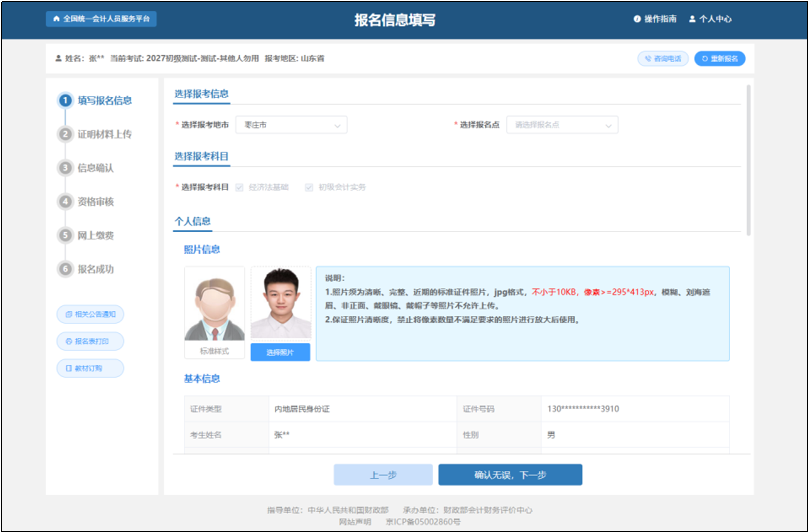Expand the 选择报考地市 dropdown showing 枣庄市

[292, 125]
